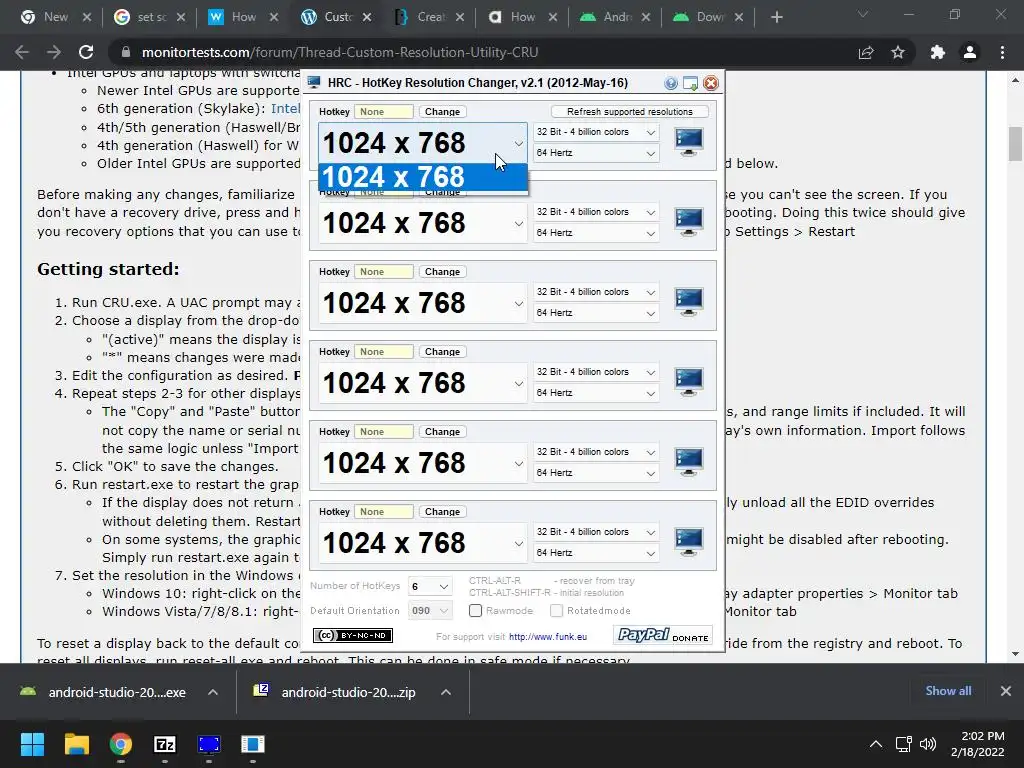Viewport: 1024px width, 768px height.
Task: Apply resolution with first row's monitor icon
Action: pos(689,142)
